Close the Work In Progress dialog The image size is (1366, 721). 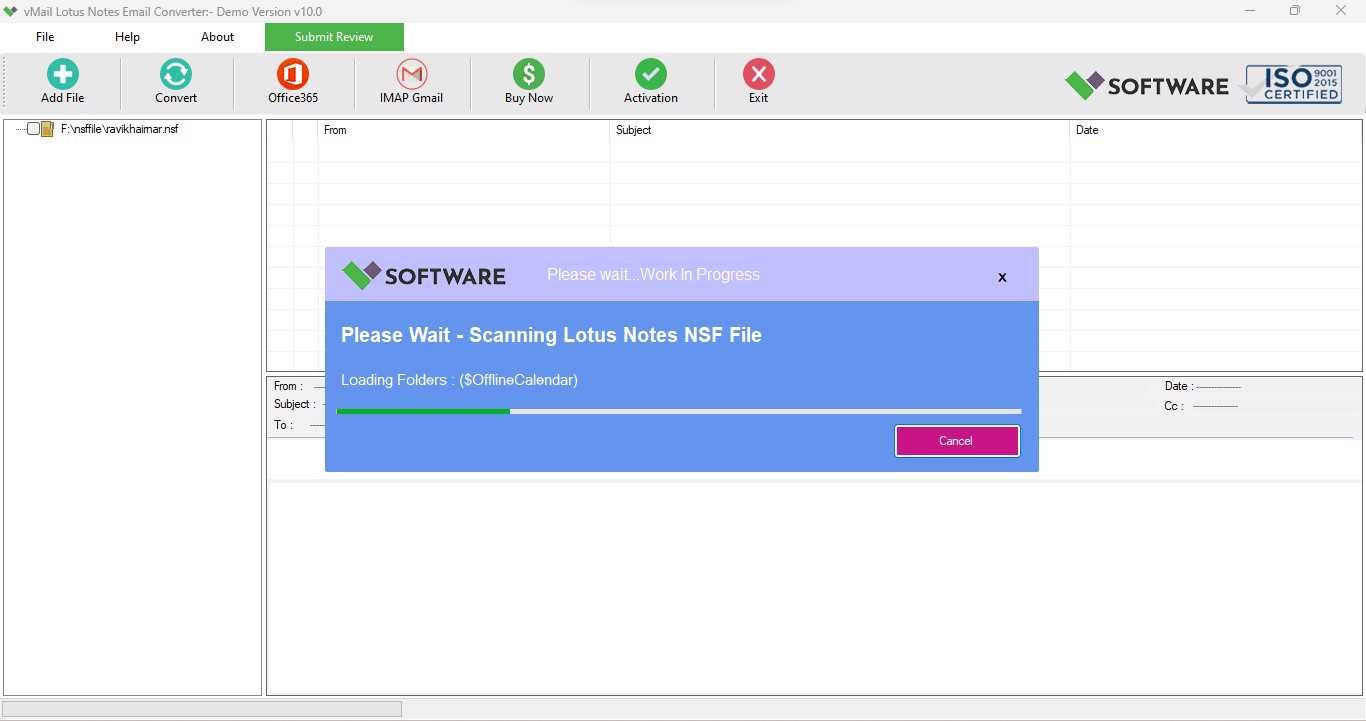click(1002, 277)
